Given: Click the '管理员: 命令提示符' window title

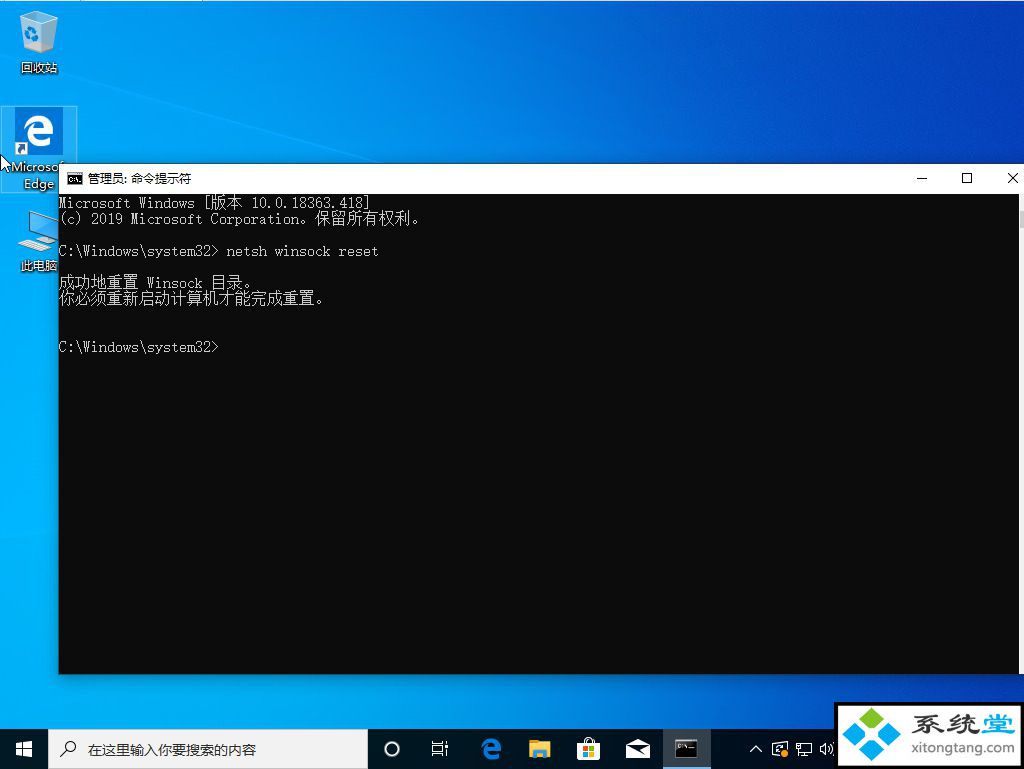Looking at the screenshot, I should pos(139,179).
